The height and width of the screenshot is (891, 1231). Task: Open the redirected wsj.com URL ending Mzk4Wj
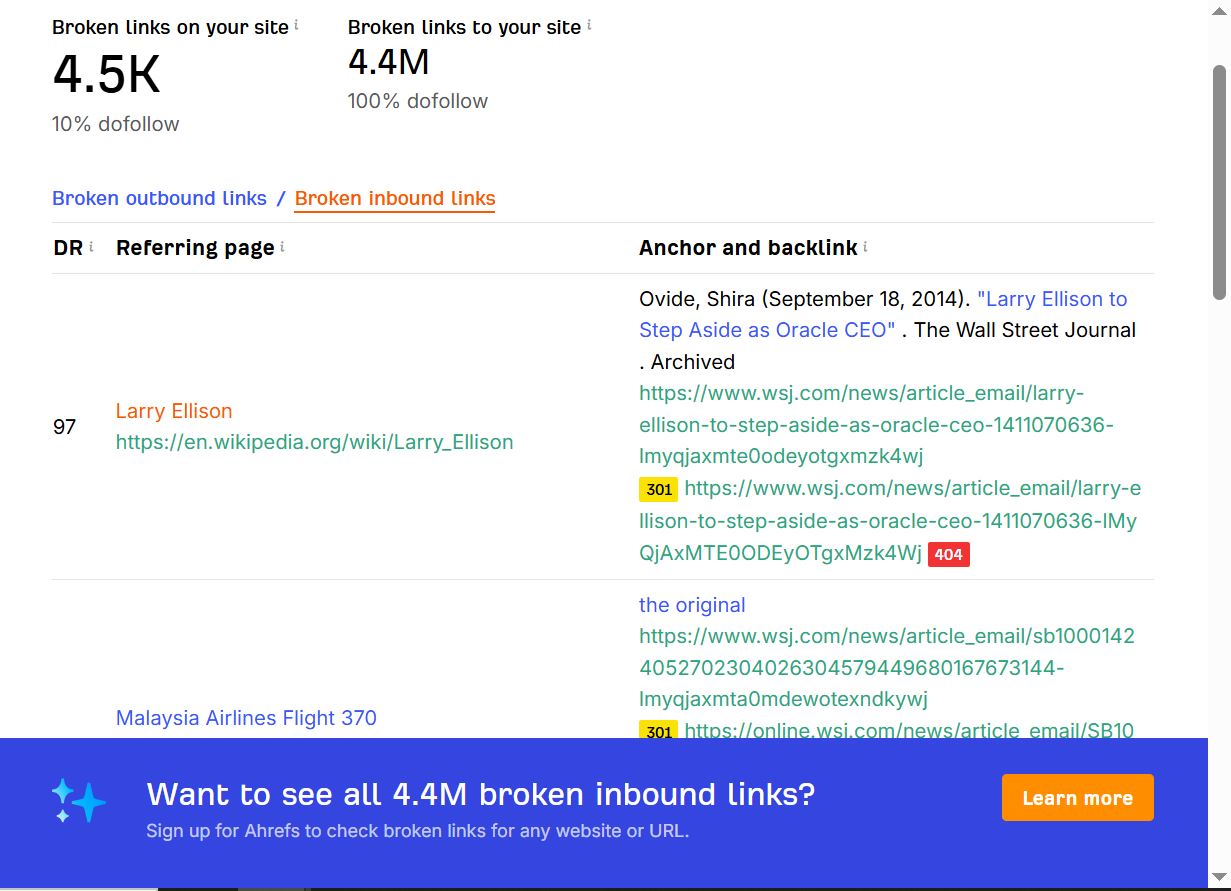pos(890,521)
